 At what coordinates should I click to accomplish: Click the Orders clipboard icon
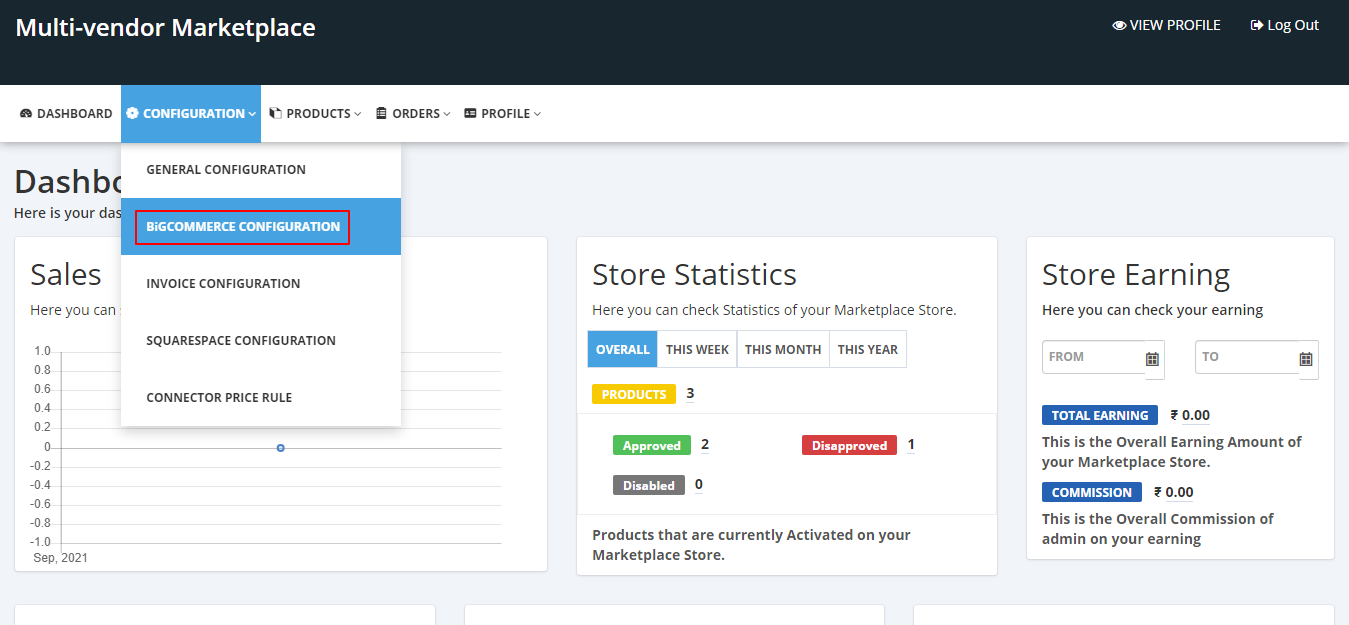(x=381, y=114)
